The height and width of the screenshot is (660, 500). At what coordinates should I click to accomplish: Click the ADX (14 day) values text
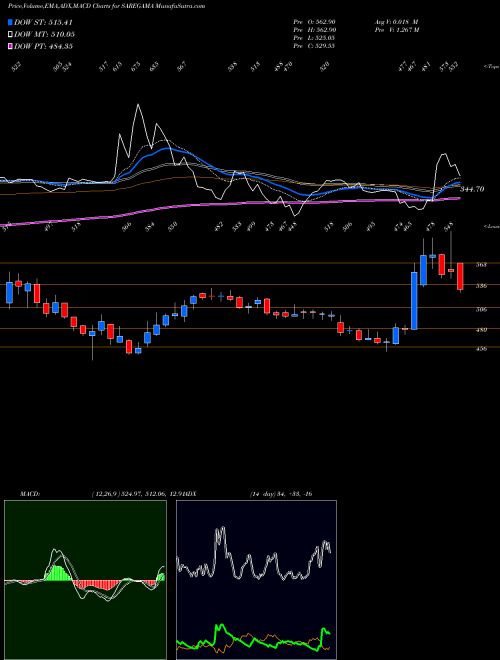pyautogui.click(x=280, y=494)
